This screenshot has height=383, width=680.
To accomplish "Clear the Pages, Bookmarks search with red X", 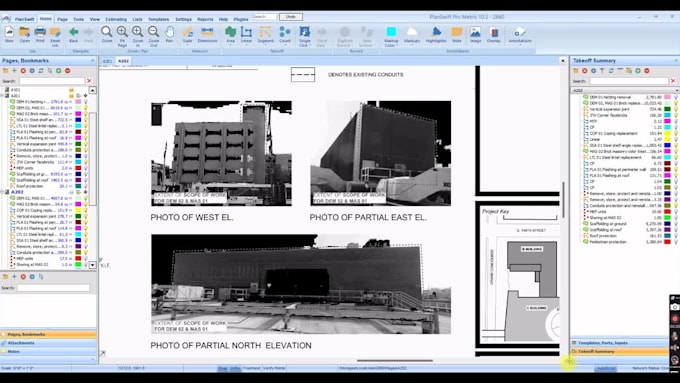I will tap(89, 81).
